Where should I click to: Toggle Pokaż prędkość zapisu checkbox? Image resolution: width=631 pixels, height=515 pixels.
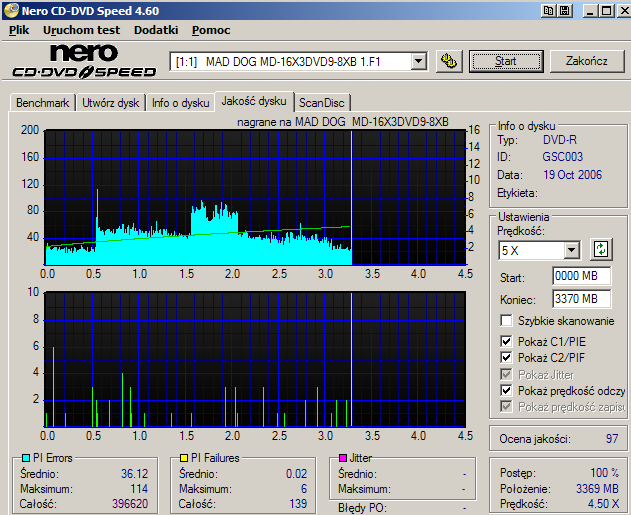(506, 406)
